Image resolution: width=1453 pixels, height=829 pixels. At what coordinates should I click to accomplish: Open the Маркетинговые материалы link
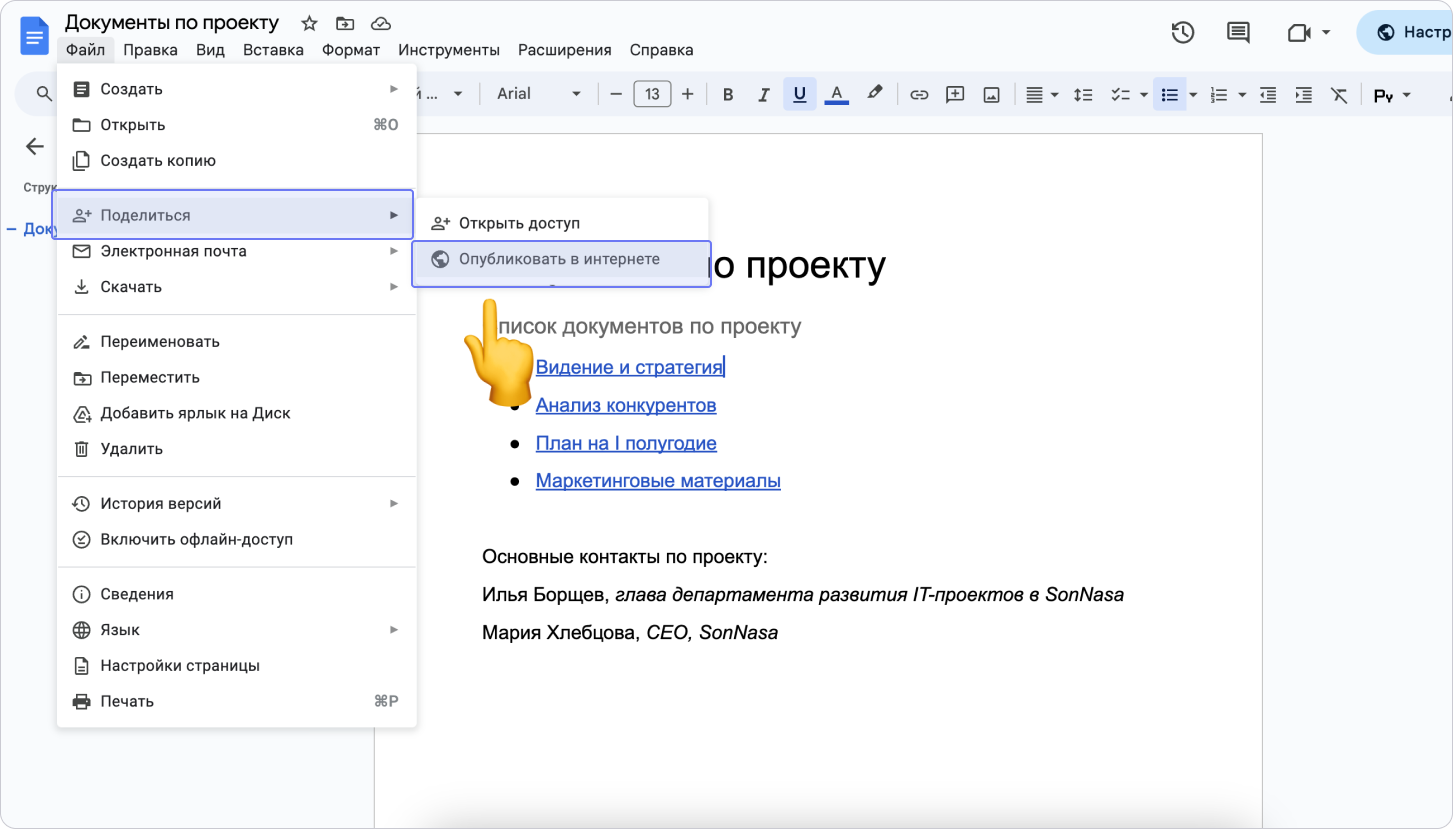tap(658, 481)
